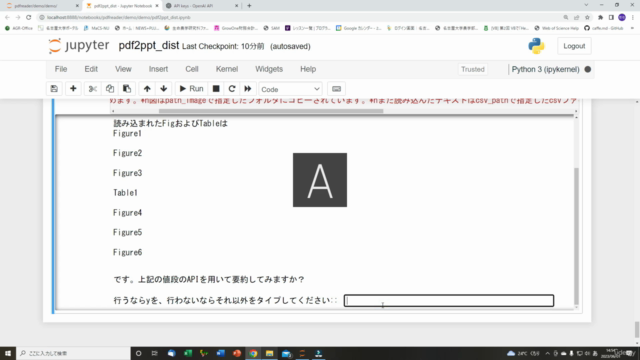This screenshot has height=360, width=640.
Task: Open the browser profile avatar
Action: 622,18
